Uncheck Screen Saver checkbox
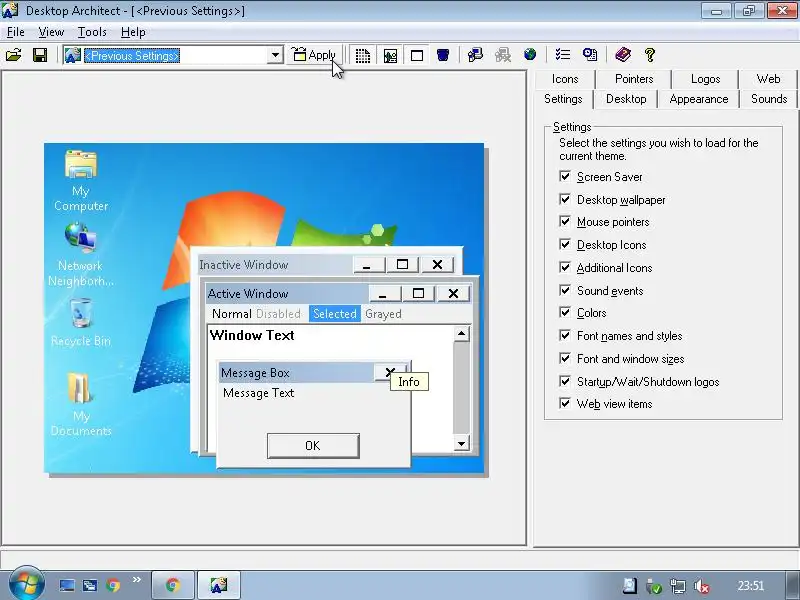The width and height of the screenshot is (800, 600). click(565, 177)
